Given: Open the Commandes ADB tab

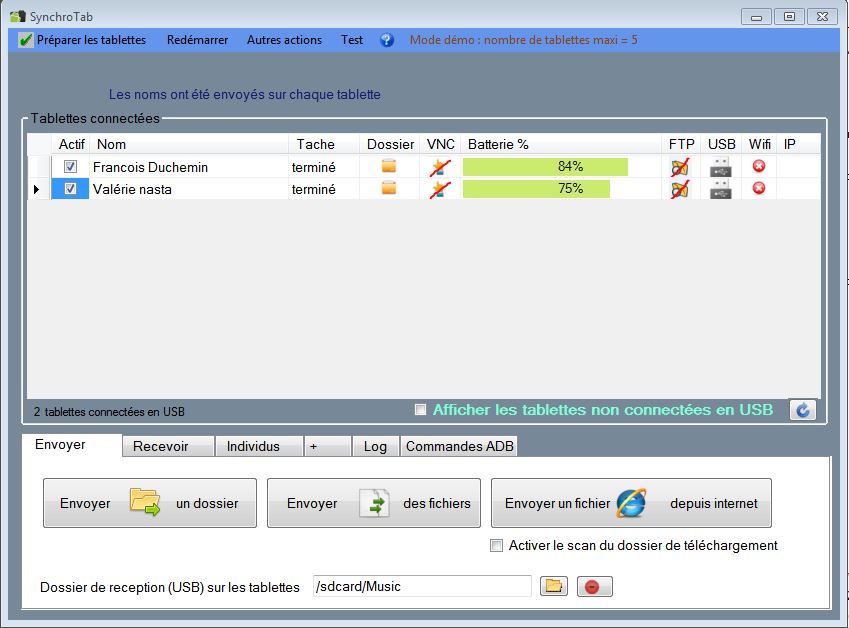Looking at the screenshot, I should tap(459, 447).
